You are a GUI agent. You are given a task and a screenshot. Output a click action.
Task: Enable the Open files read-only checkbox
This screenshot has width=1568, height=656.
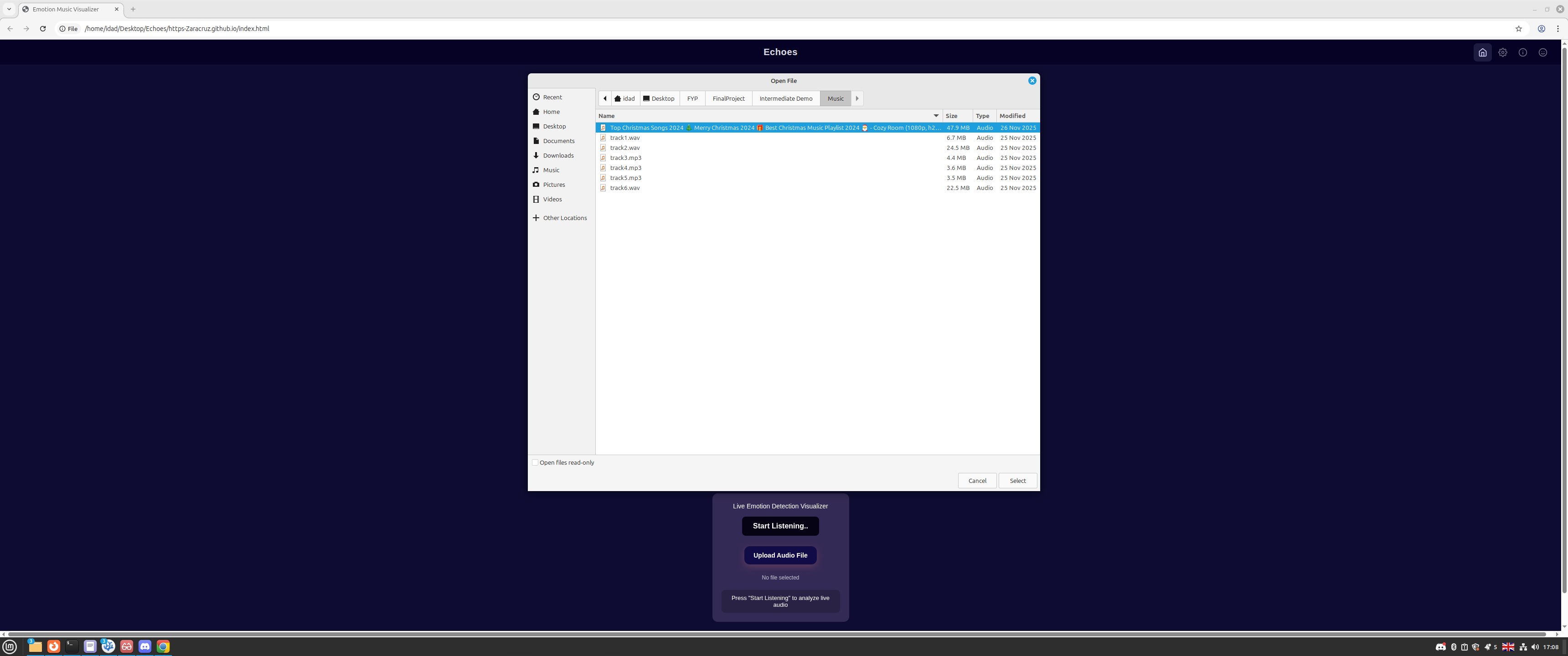(x=535, y=462)
